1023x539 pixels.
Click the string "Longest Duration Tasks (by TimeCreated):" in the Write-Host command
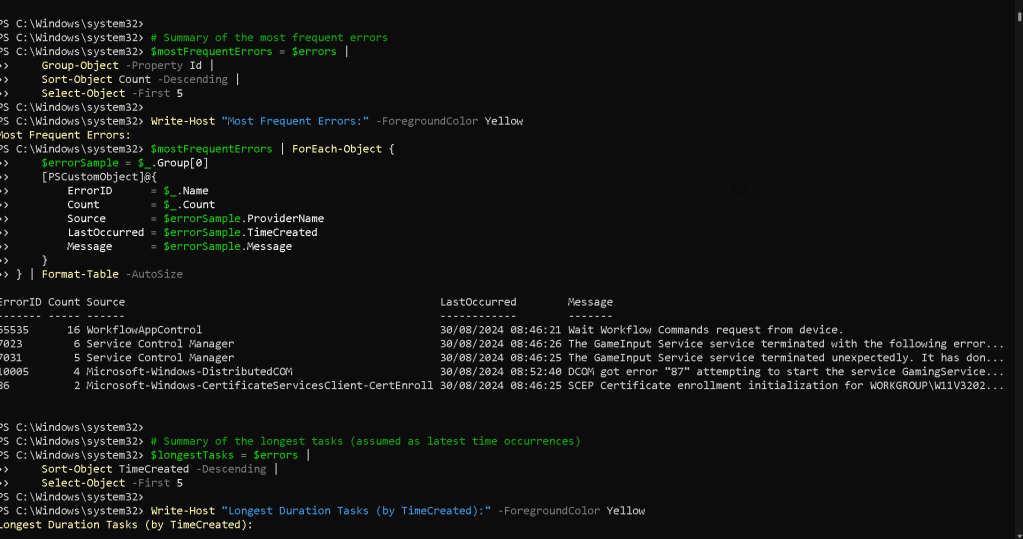356,511
